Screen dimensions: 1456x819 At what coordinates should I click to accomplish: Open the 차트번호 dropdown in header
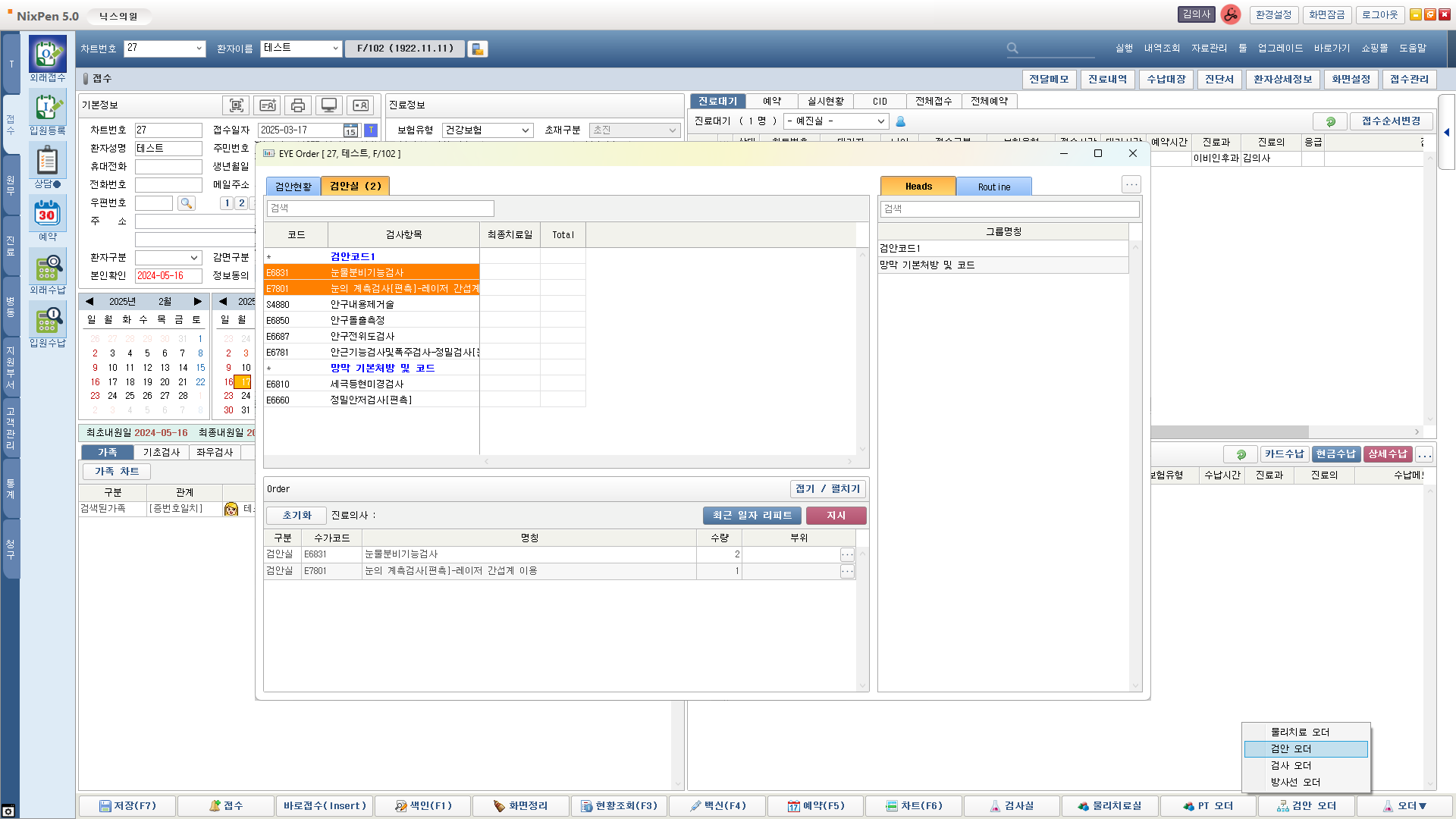click(x=199, y=49)
